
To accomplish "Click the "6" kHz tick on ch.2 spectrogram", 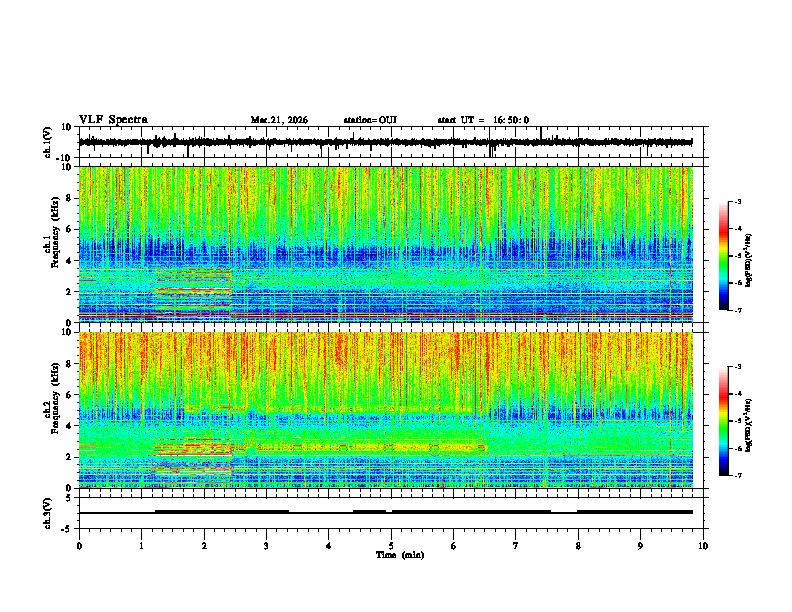I will [x=69, y=395].
